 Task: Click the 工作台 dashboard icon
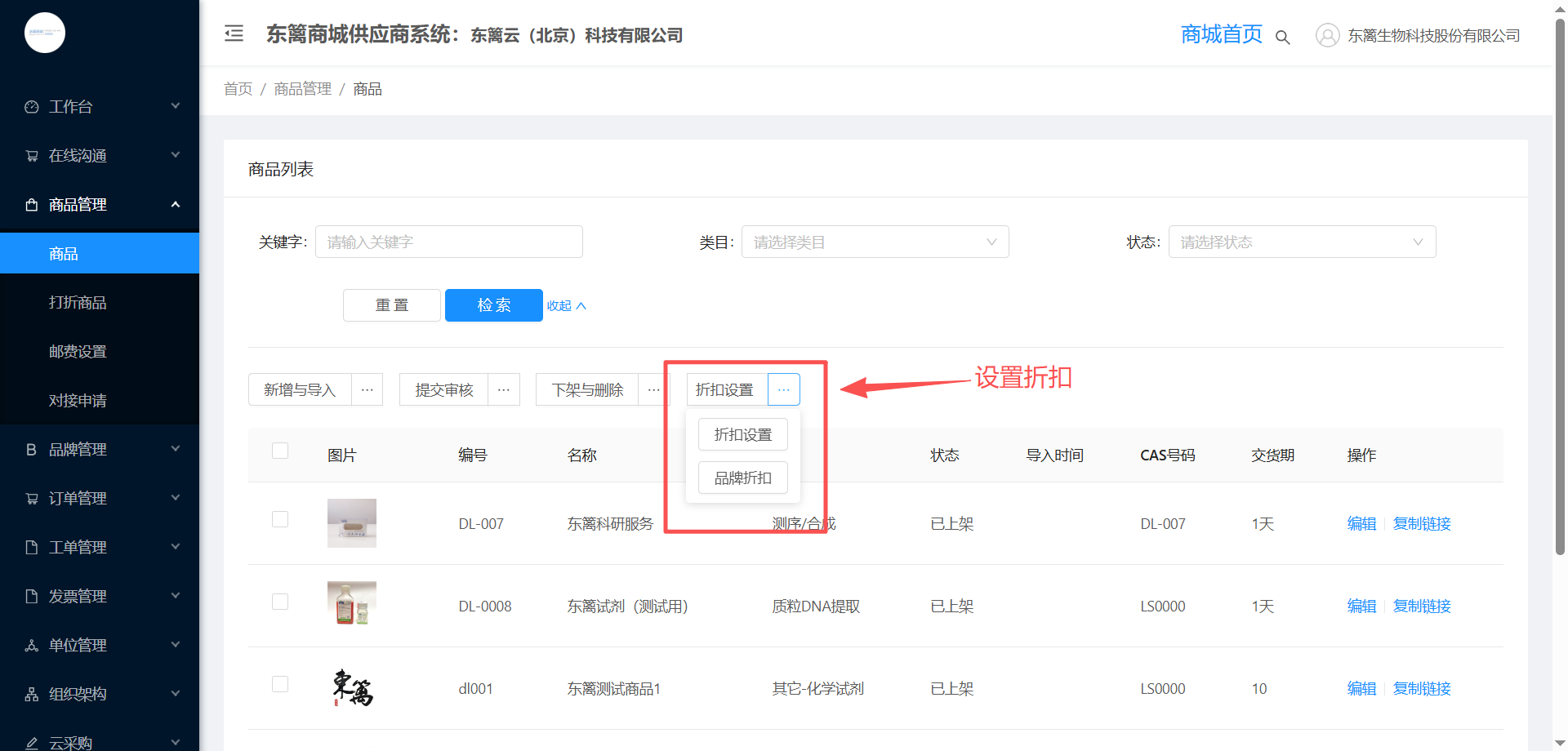tap(32, 107)
